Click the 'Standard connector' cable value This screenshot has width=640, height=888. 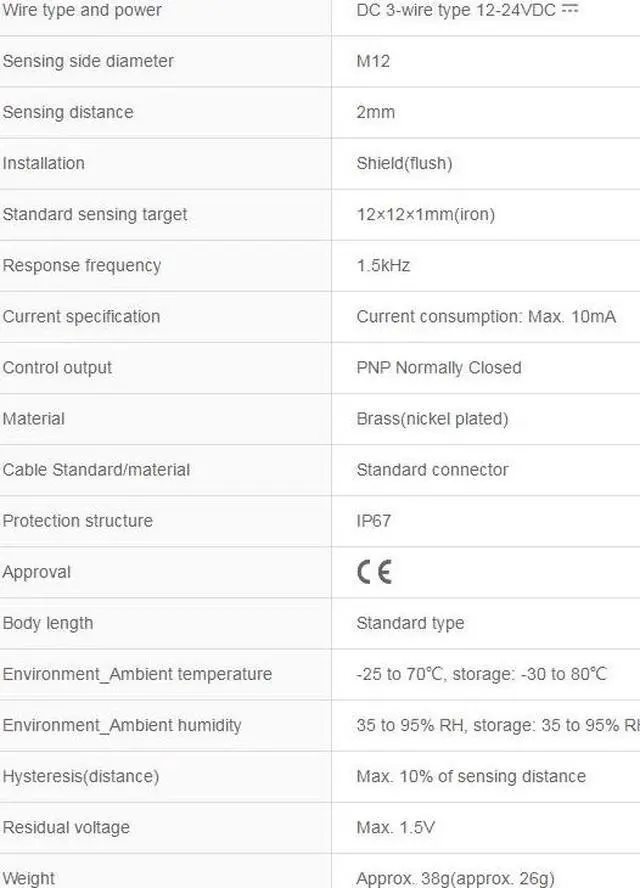432,469
